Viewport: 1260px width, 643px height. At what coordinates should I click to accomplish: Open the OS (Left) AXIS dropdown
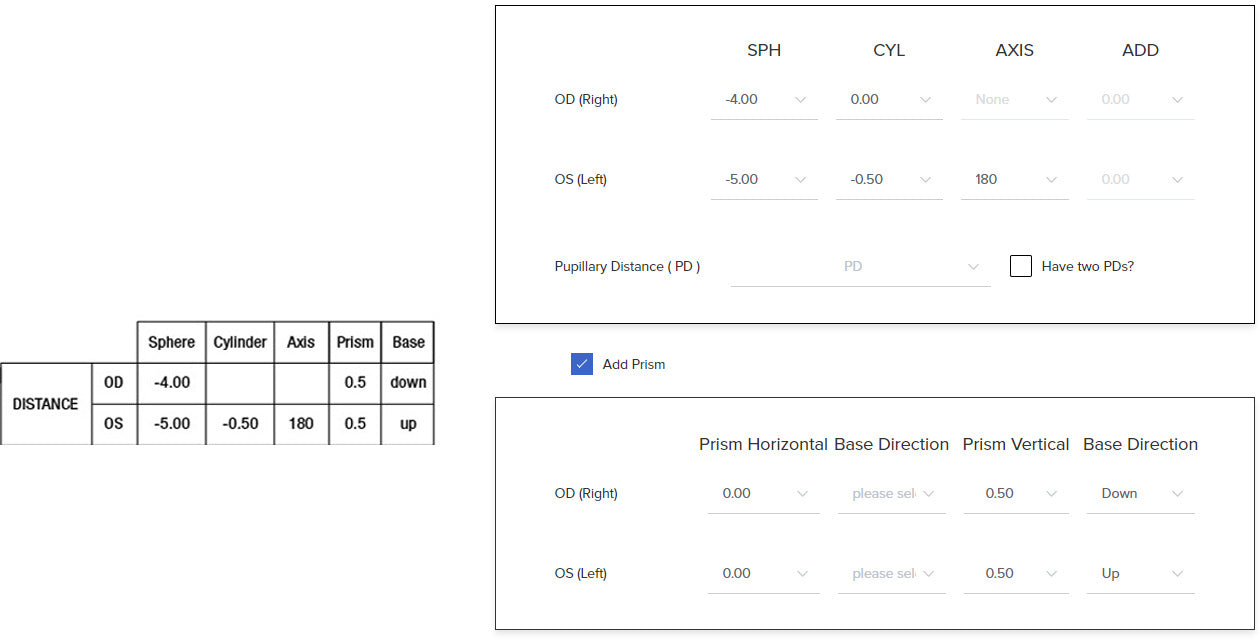pos(1014,180)
